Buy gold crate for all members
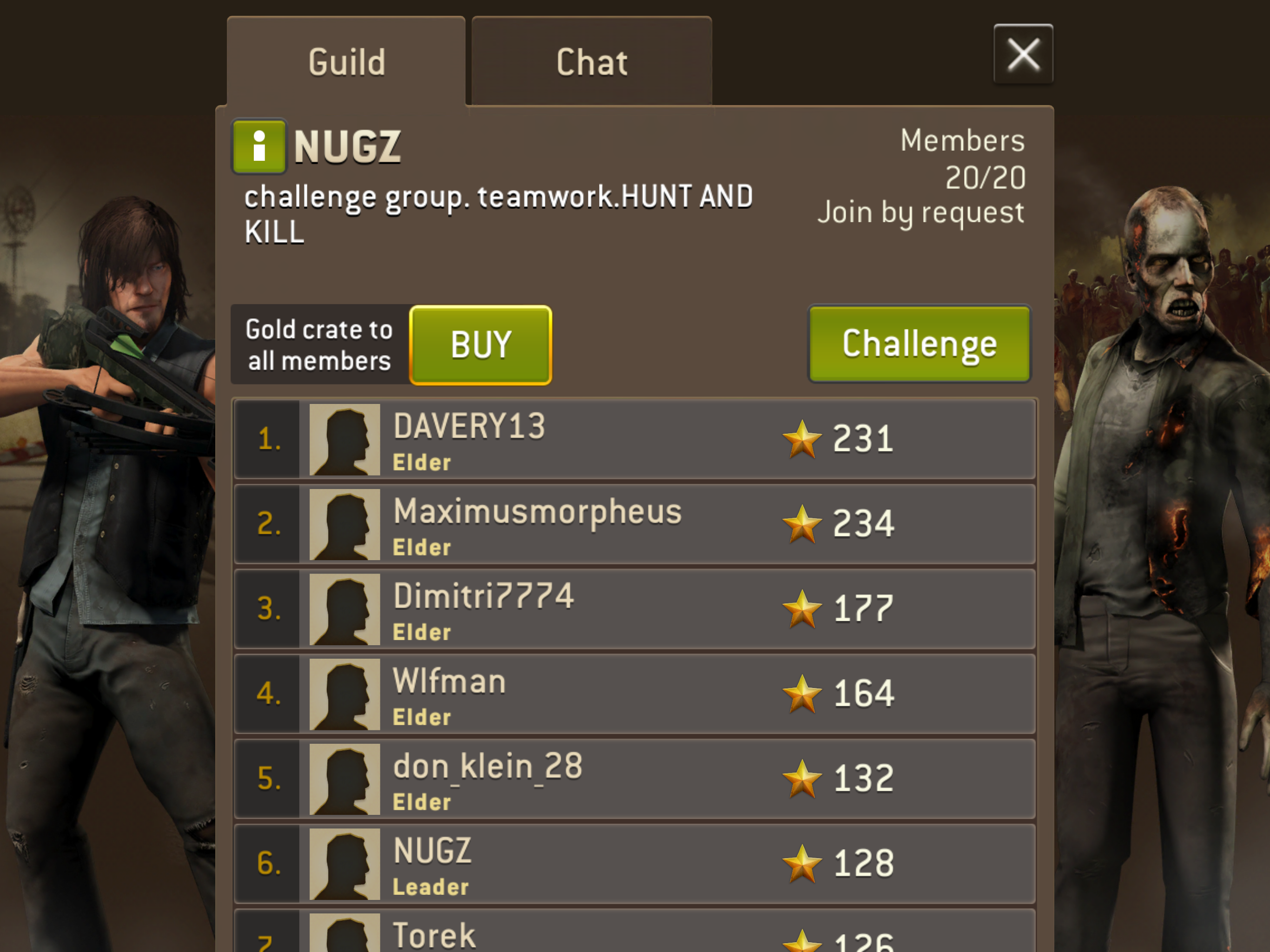Image resolution: width=1270 pixels, height=952 pixels. coord(481,345)
